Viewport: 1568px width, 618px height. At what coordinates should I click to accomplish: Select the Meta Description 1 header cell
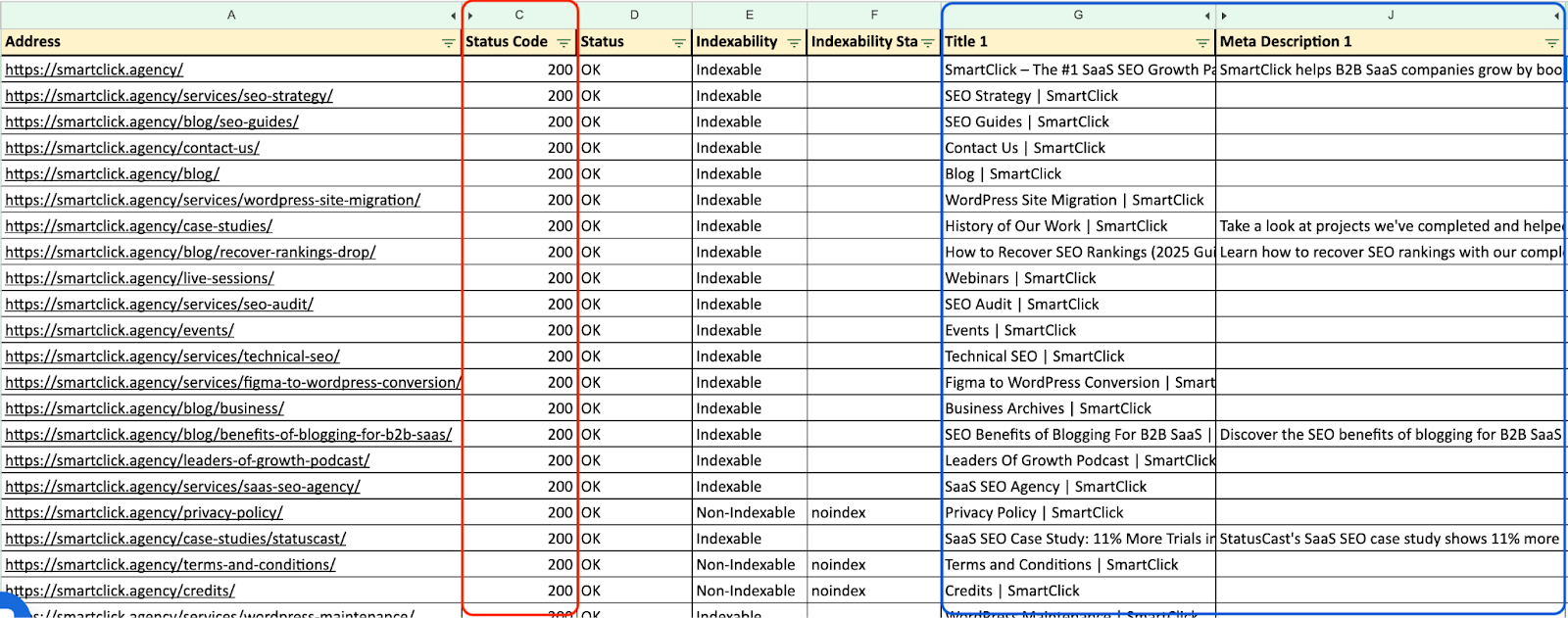point(1391,42)
